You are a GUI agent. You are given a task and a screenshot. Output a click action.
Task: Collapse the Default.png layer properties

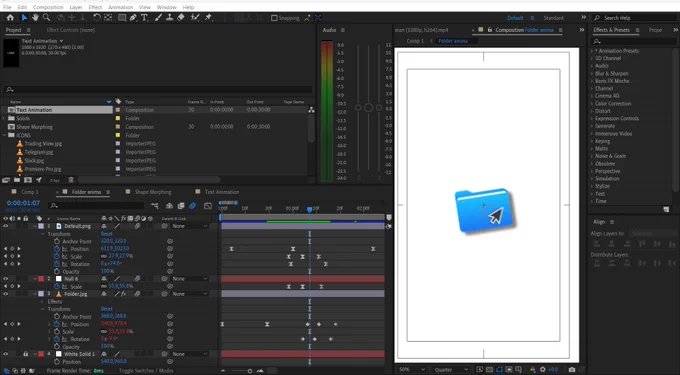[35, 226]
